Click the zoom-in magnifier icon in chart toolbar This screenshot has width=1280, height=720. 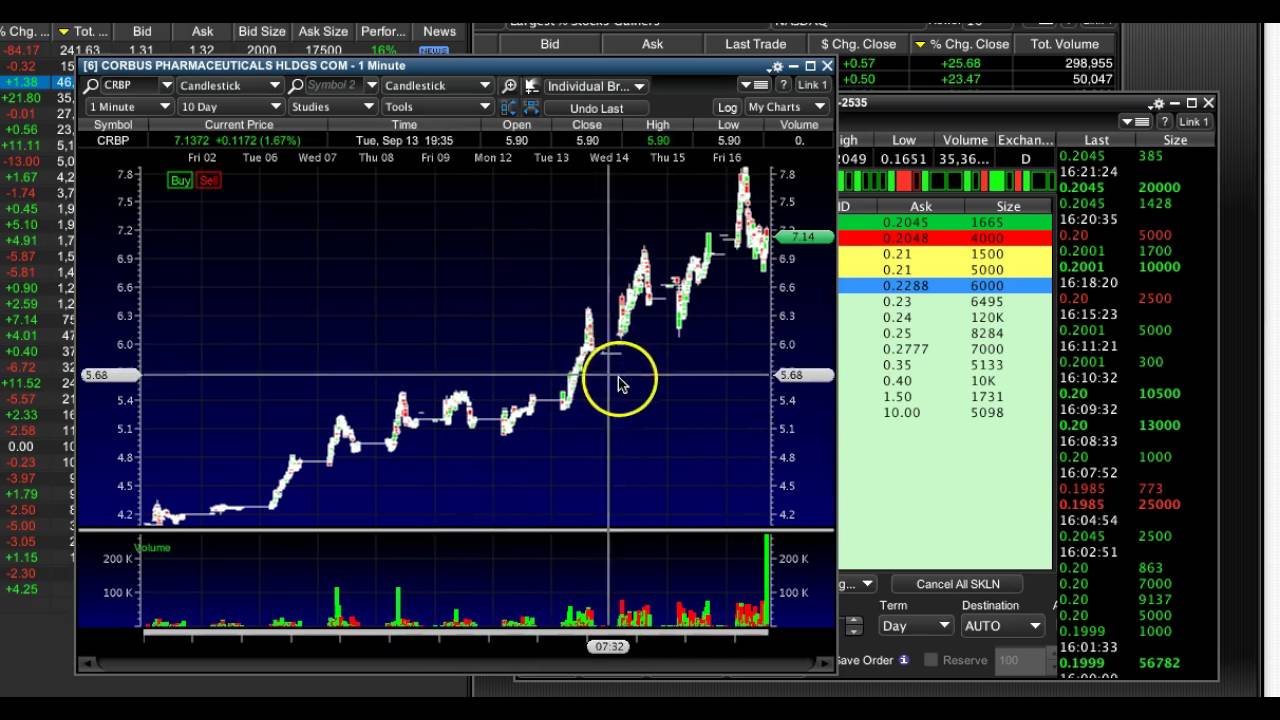(x=509, y=86)
